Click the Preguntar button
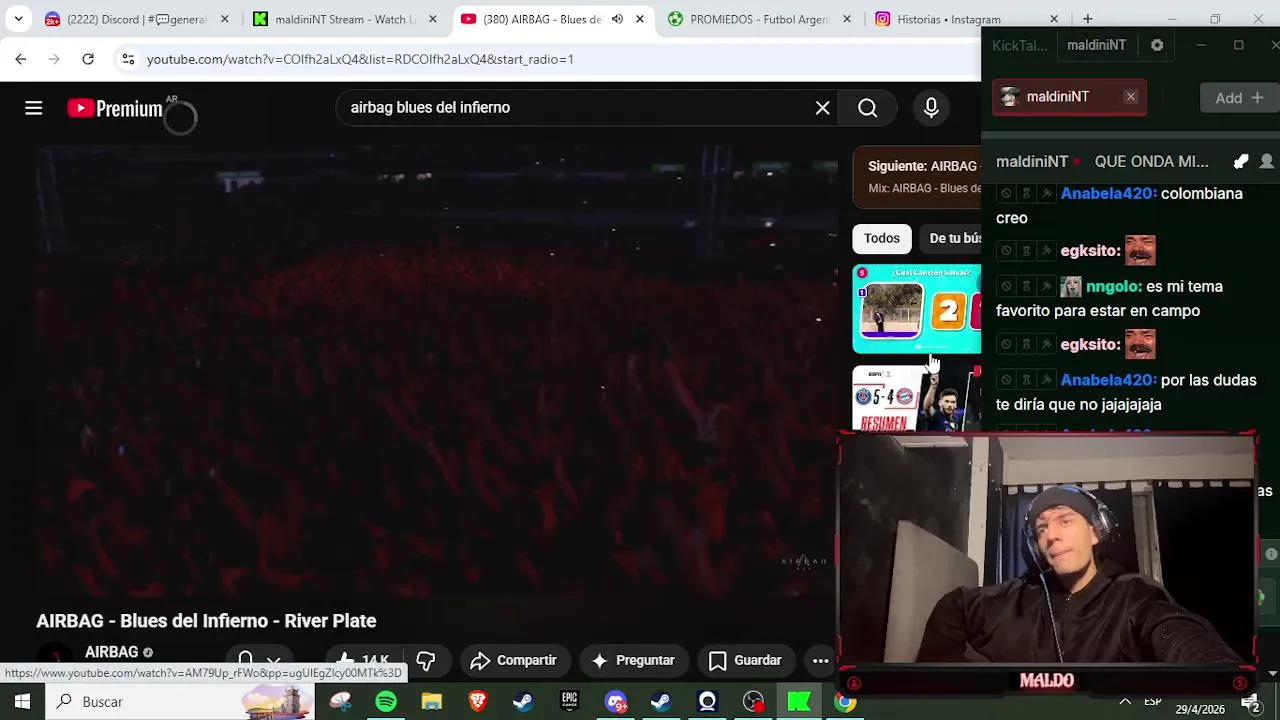 [633, 660]
